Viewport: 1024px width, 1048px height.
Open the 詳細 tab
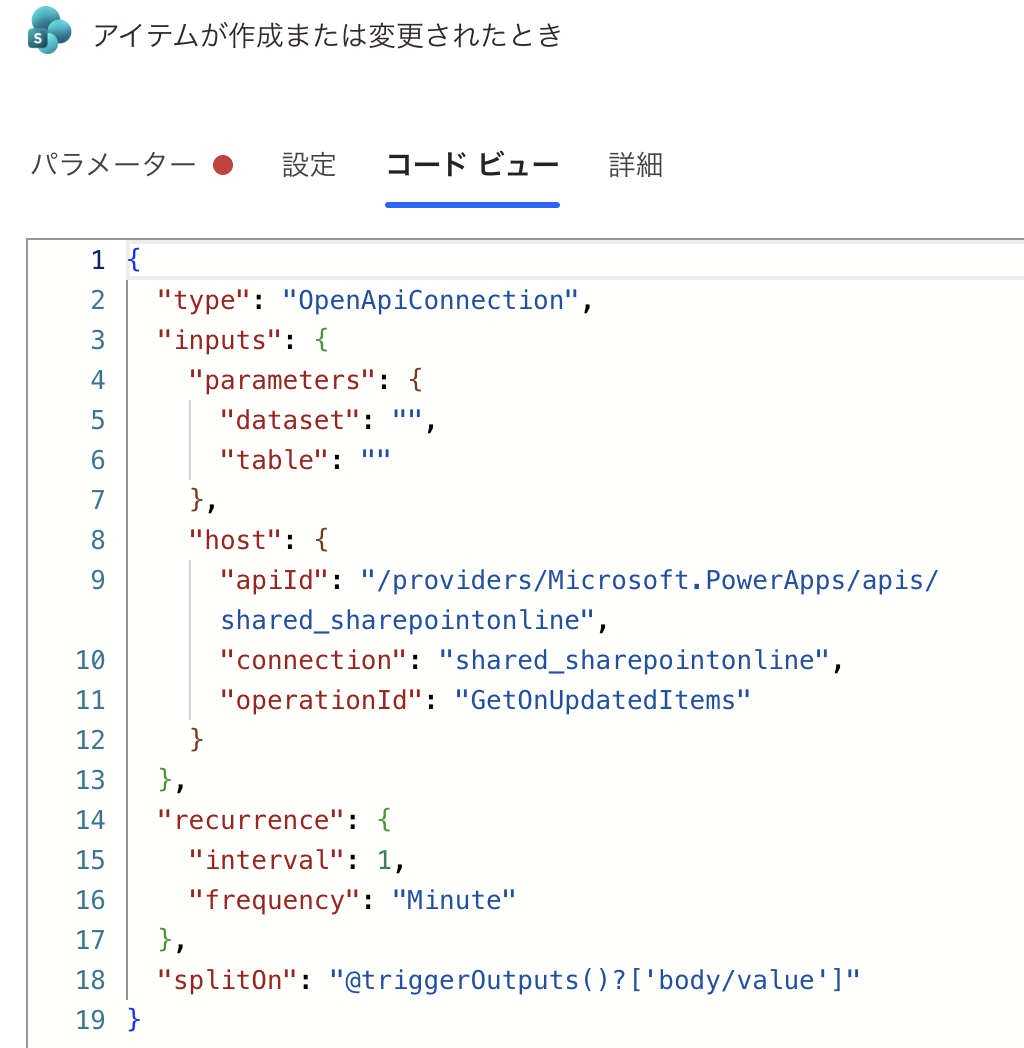(636, 164)
